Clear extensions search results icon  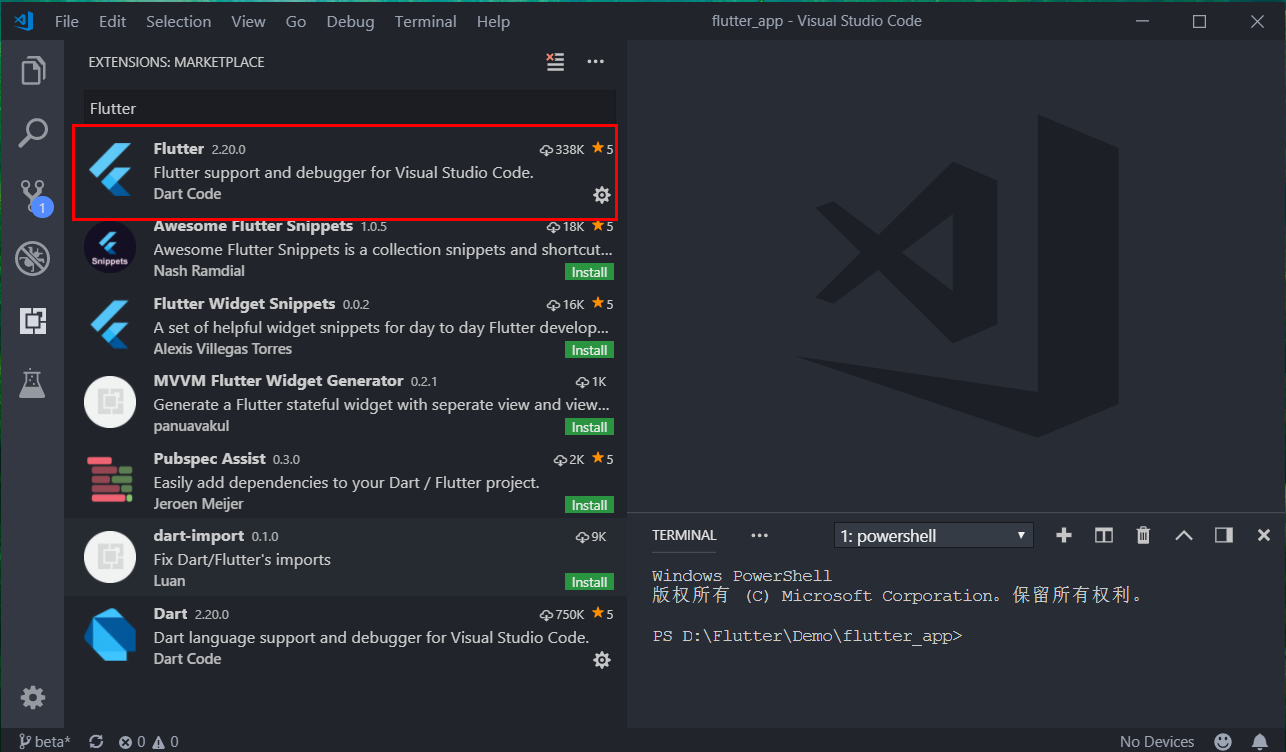click(555, 62)
